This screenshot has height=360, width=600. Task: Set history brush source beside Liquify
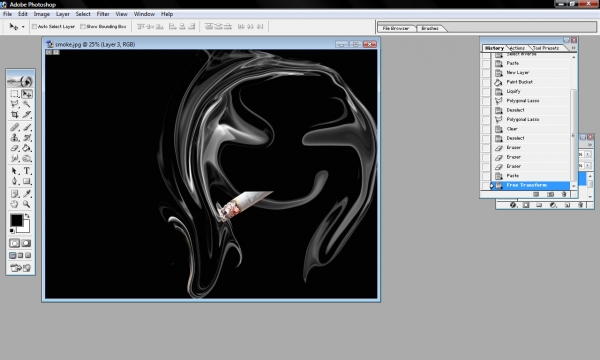(x=486, y=91)
